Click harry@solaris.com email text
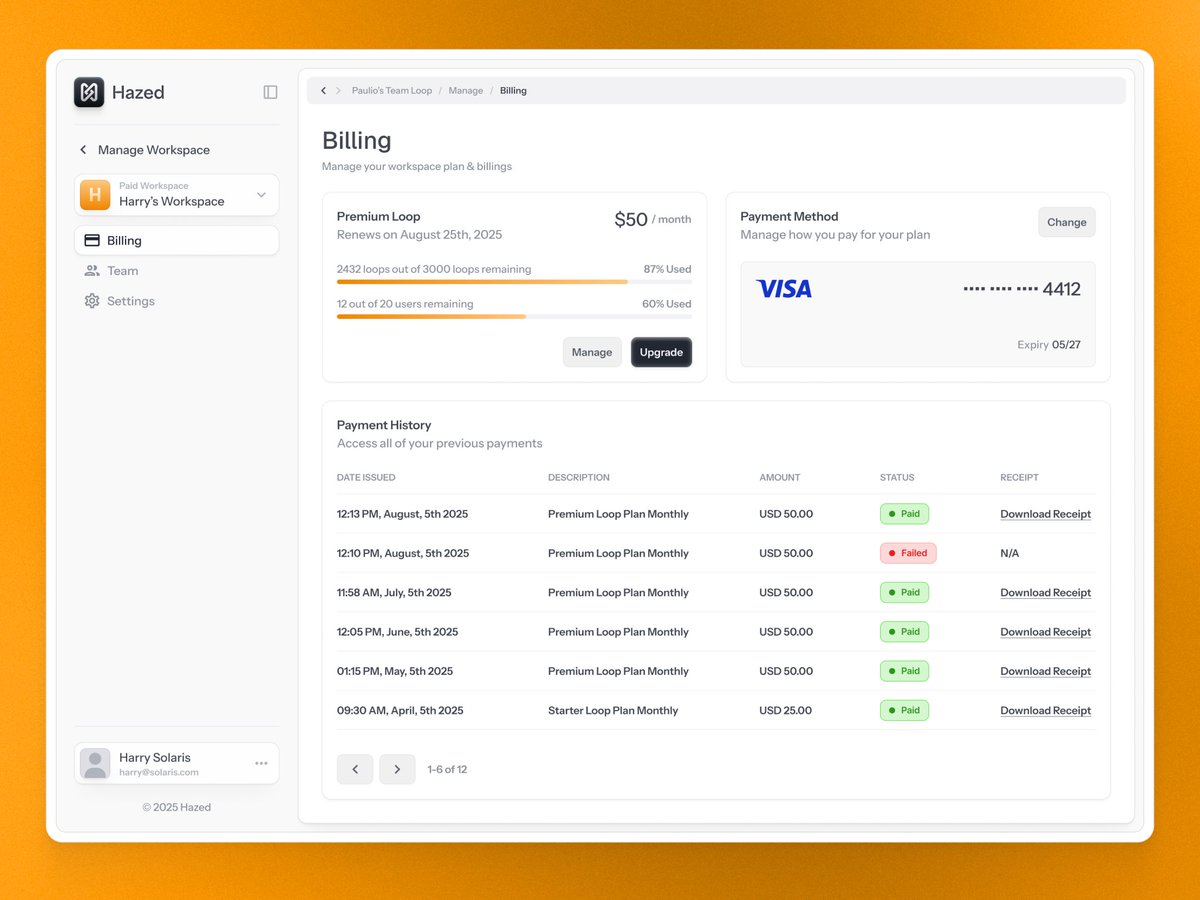 pyautogui.click(x=159, y=772)
